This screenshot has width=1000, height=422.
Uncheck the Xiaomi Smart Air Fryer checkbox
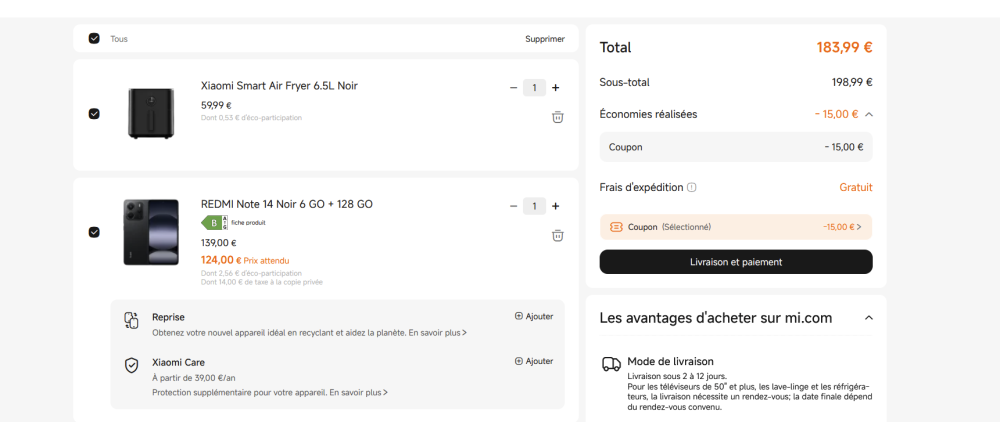pyautogui.click(x=94, y=114)
